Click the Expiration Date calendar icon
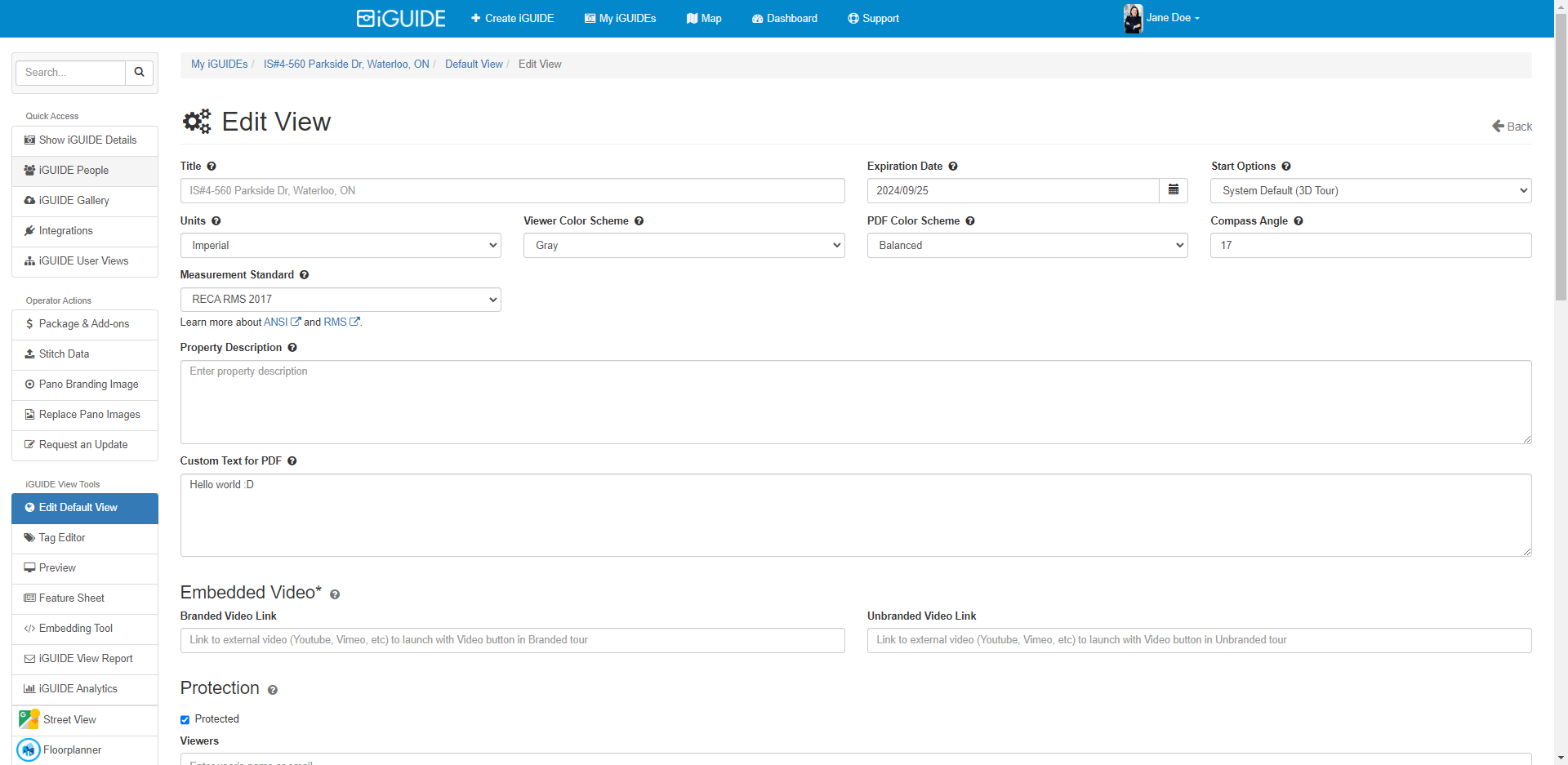The height and width of the screenshot is (765, 1568). (x=1173, y=190)
